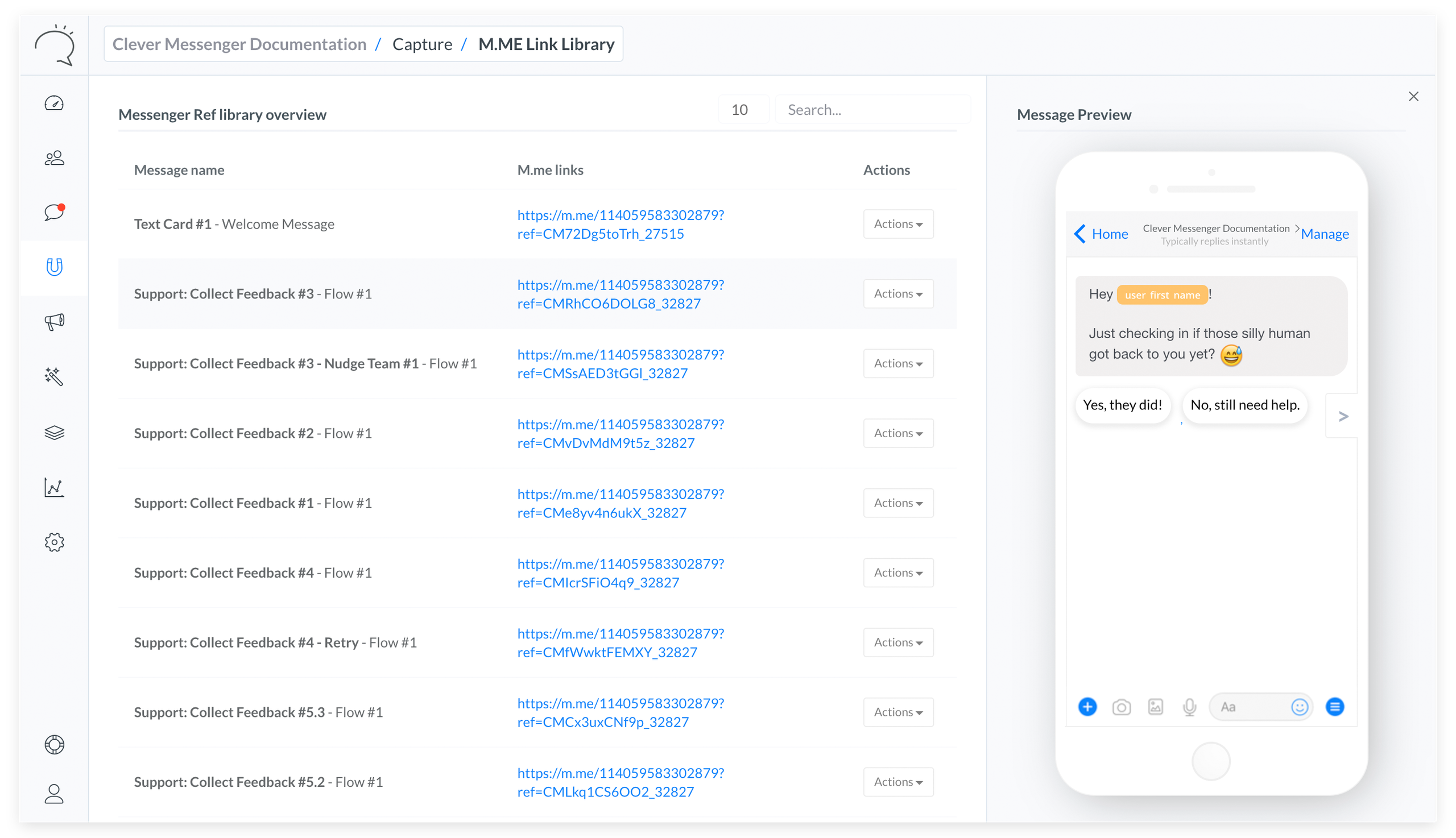
Task: Click the hamburger menu icon in phone preview
Action: pos(1334,707)
